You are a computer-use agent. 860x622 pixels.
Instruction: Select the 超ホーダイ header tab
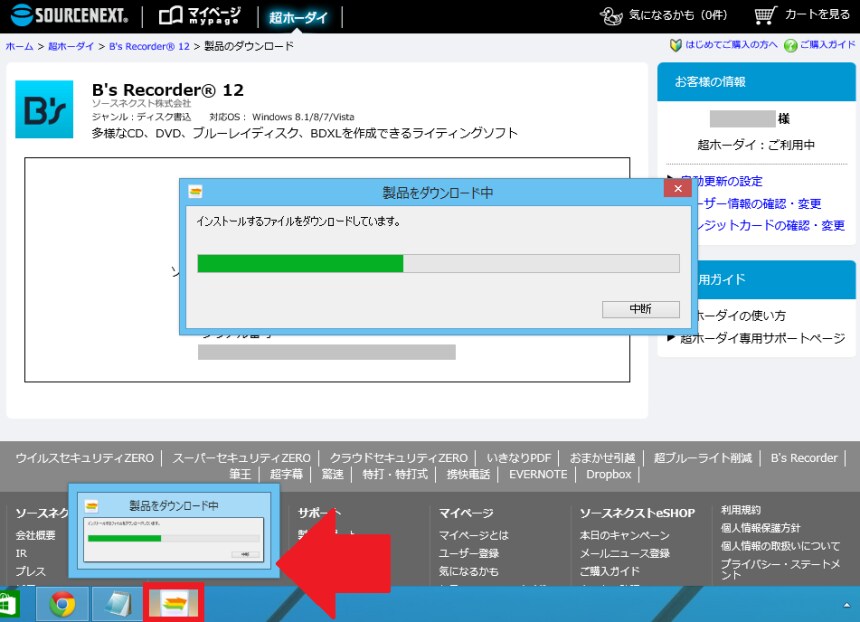pyautogui.click(x=298, y=17)
